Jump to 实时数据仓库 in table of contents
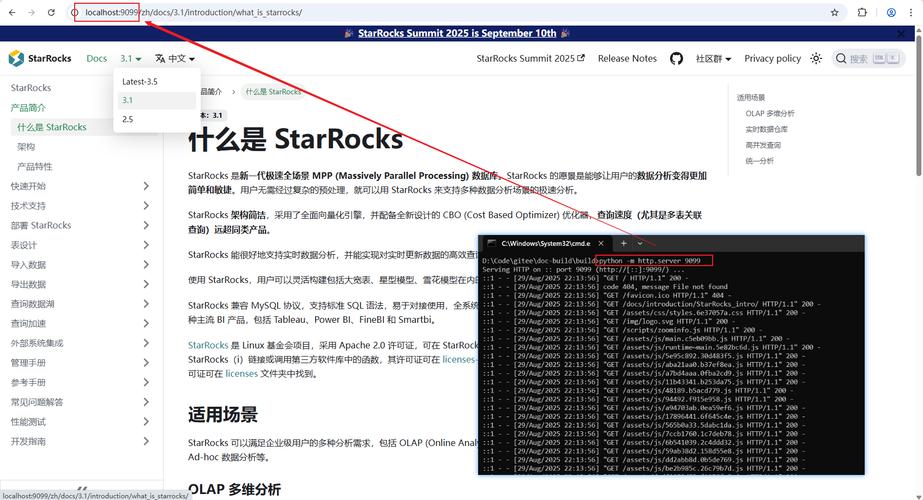 click(x=766, y=129)
